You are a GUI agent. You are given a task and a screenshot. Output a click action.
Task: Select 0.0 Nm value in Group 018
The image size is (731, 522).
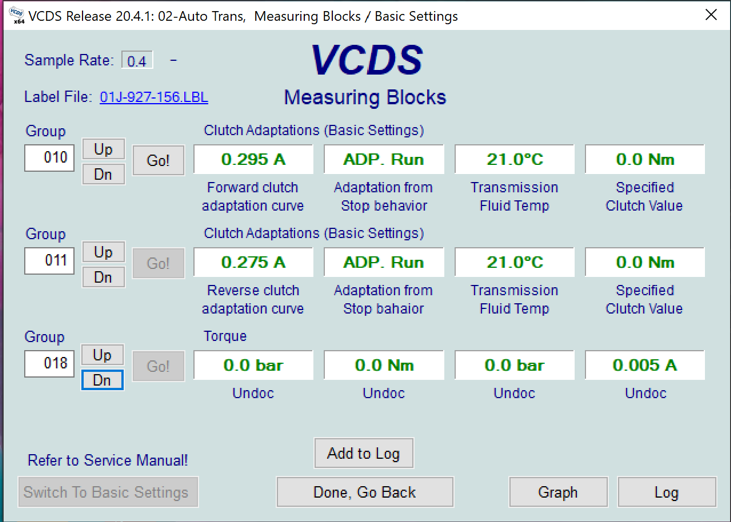tap(384, 365)
